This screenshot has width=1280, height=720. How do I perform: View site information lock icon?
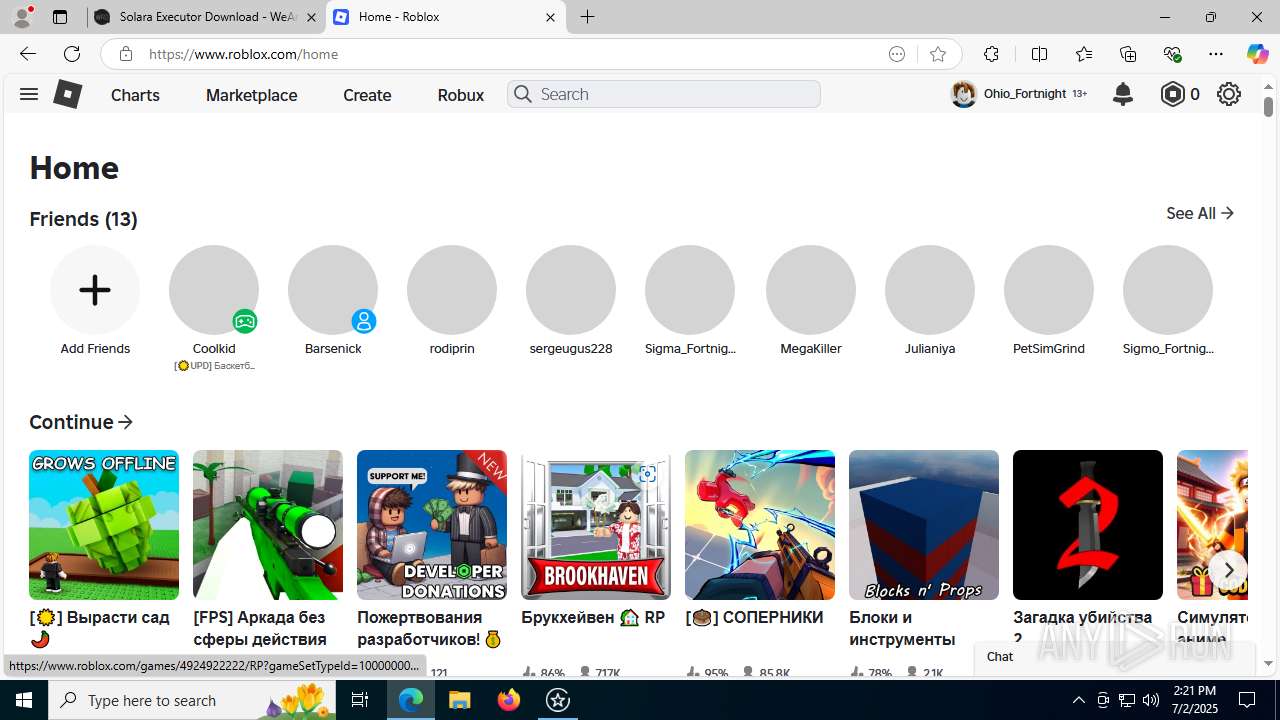126,54
